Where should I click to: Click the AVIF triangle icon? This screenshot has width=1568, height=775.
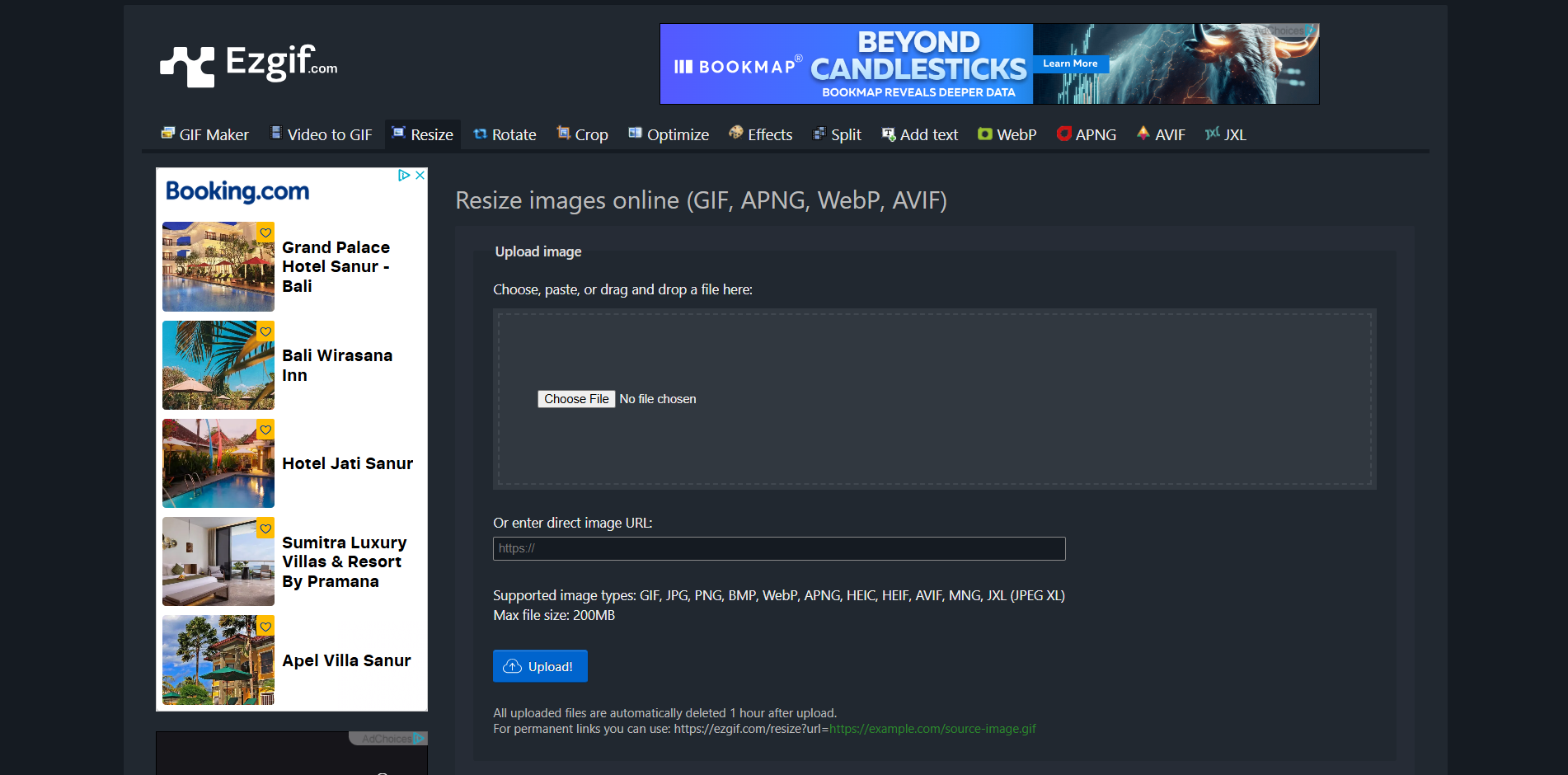click(1143, 133)
